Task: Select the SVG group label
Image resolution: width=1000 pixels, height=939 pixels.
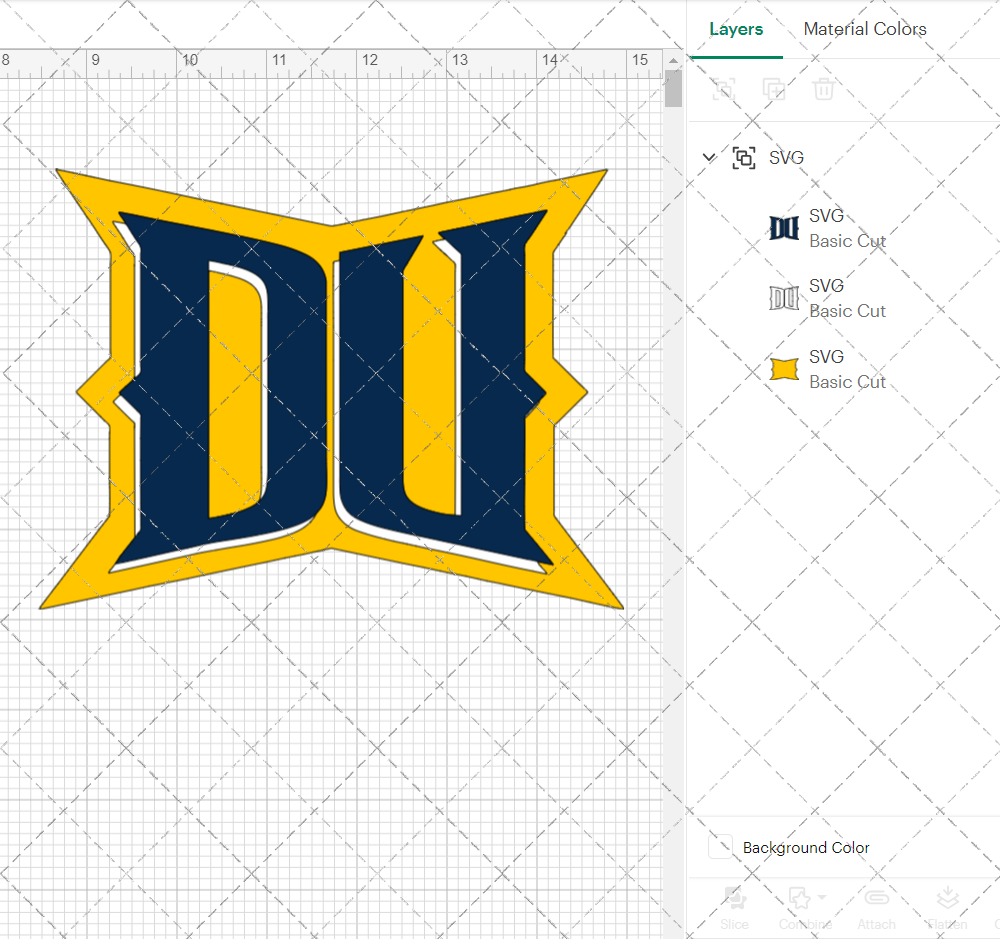Action: 786,158
